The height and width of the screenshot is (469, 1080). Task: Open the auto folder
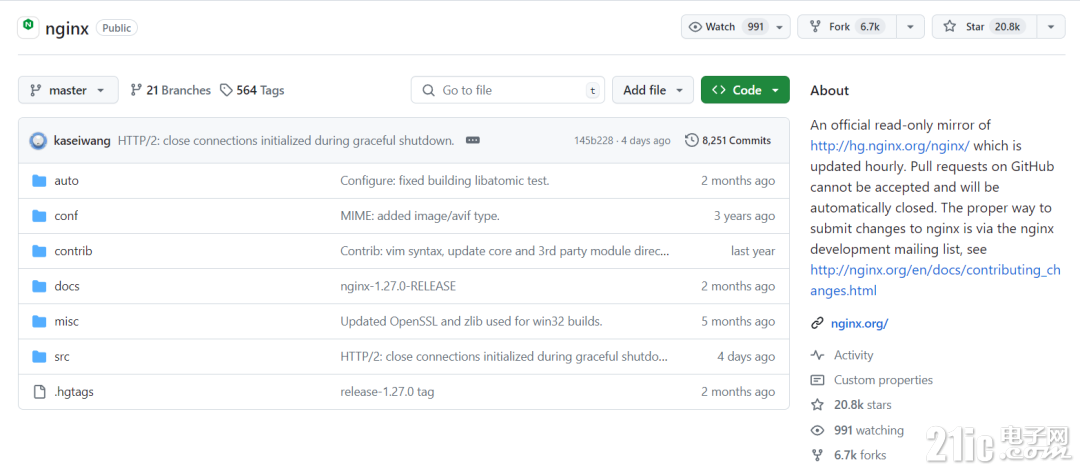(66, 181)
